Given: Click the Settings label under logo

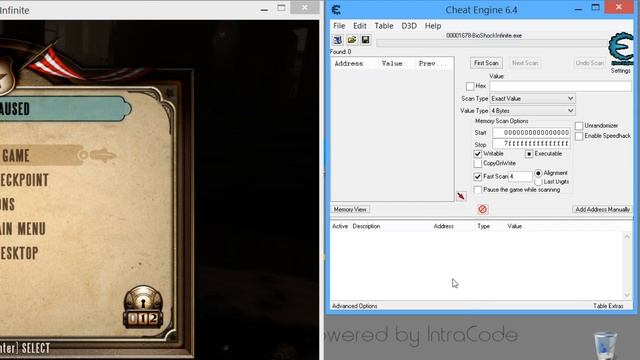Looking at the screenshot, I should [x=620, y=71].
